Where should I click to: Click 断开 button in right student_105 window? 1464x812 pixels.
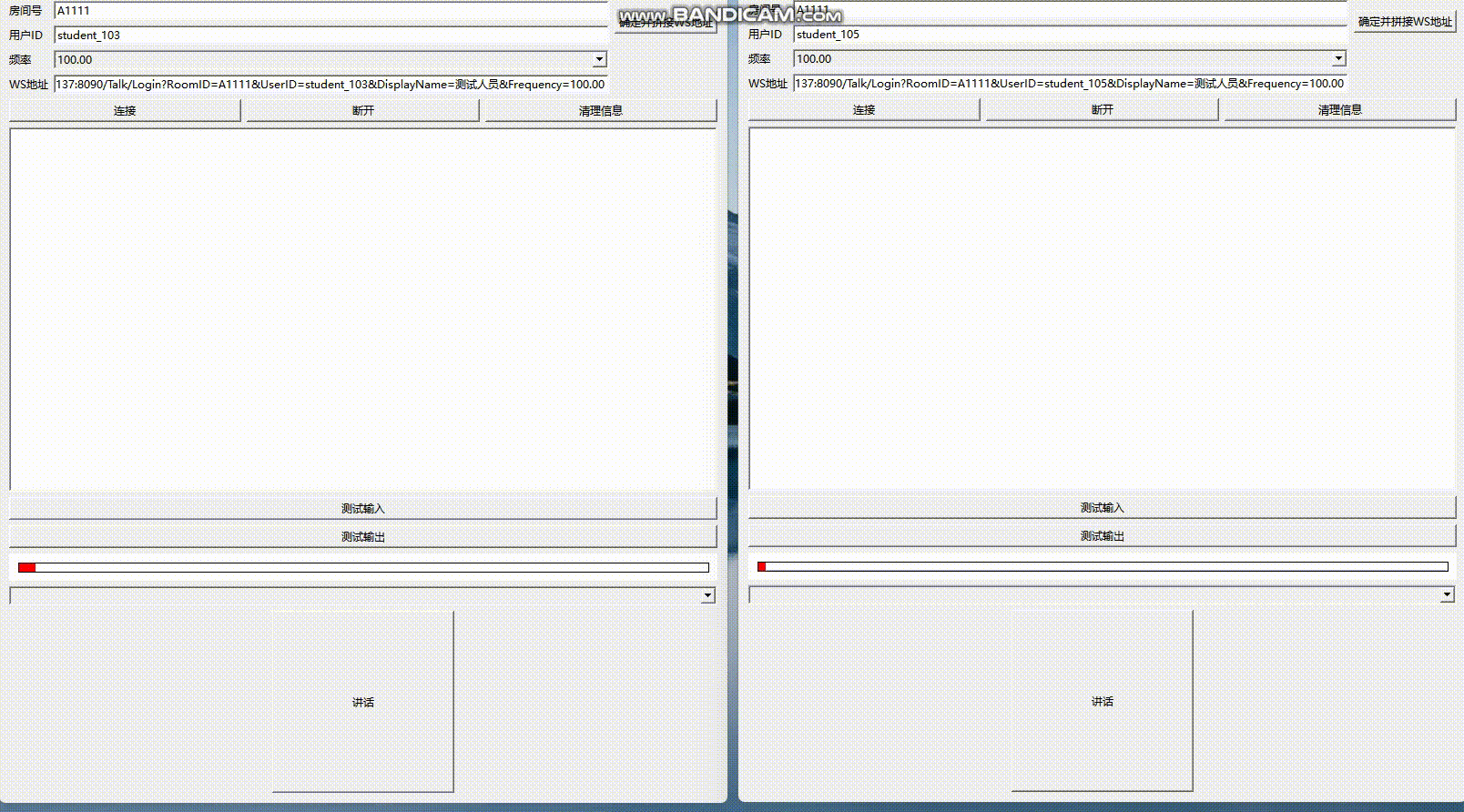1102,109
